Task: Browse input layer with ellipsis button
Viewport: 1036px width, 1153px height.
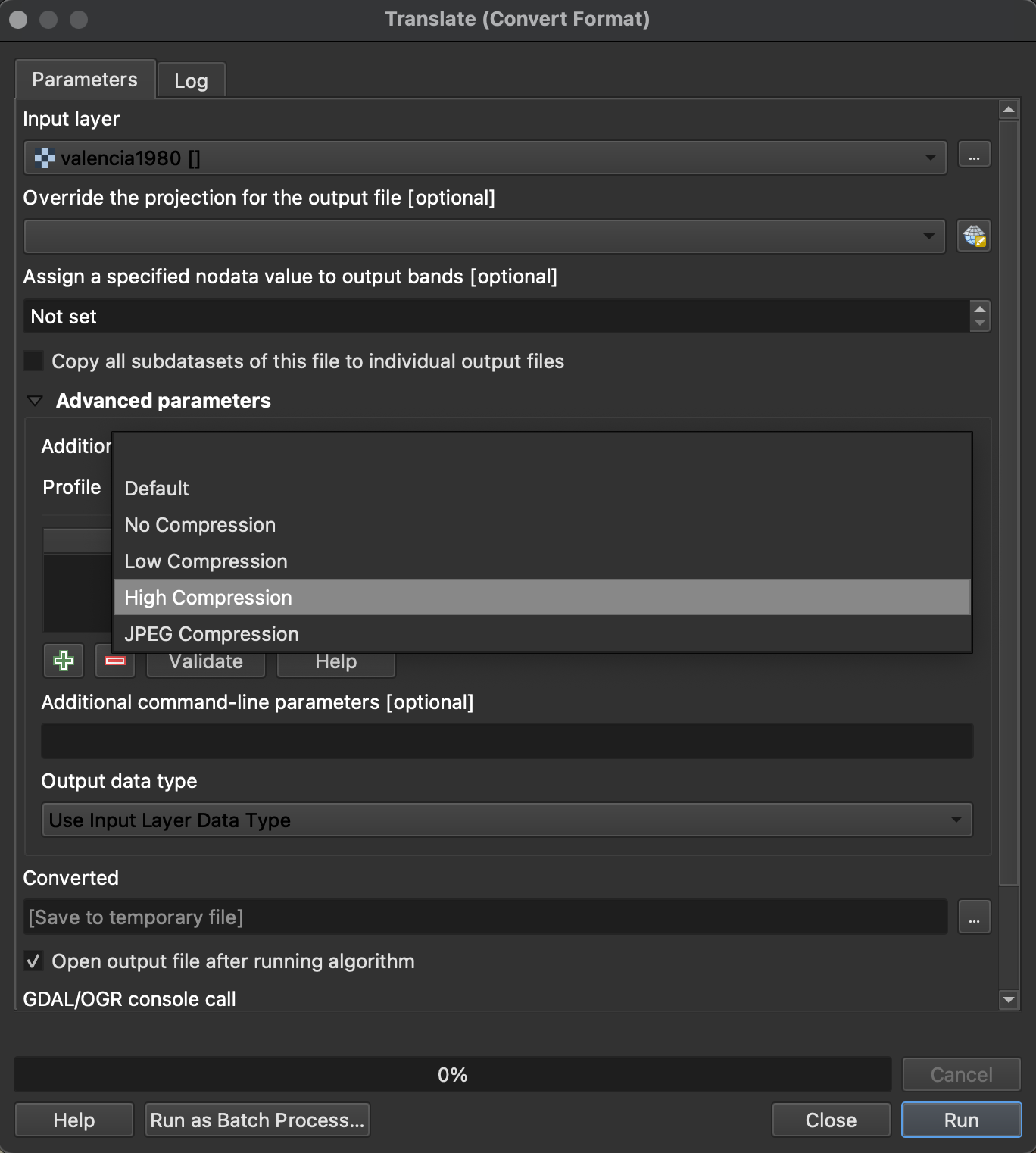Action: [974, 158]
